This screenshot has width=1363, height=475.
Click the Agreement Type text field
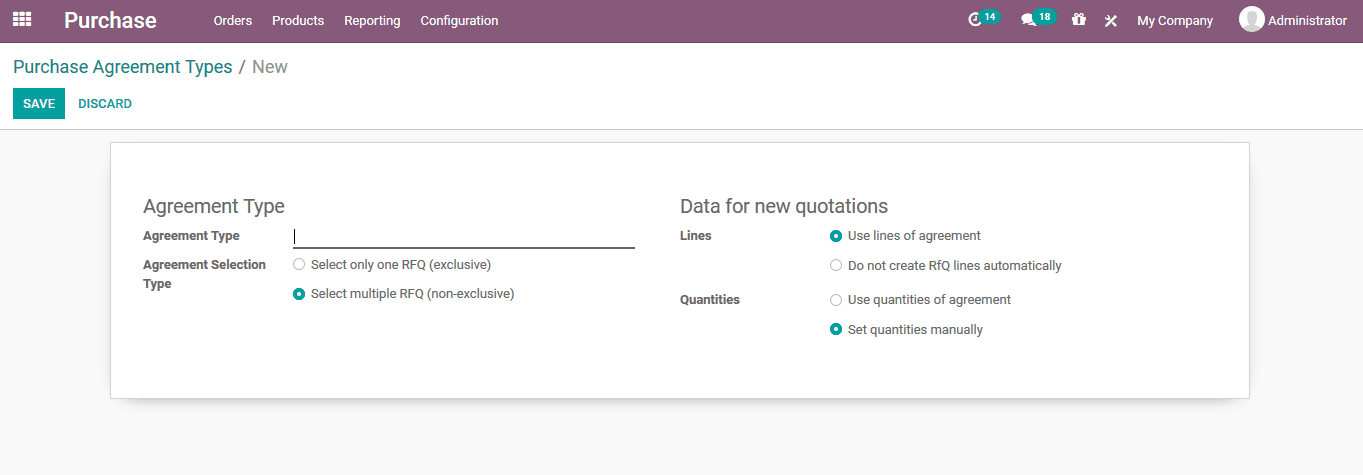pos(464,237)
